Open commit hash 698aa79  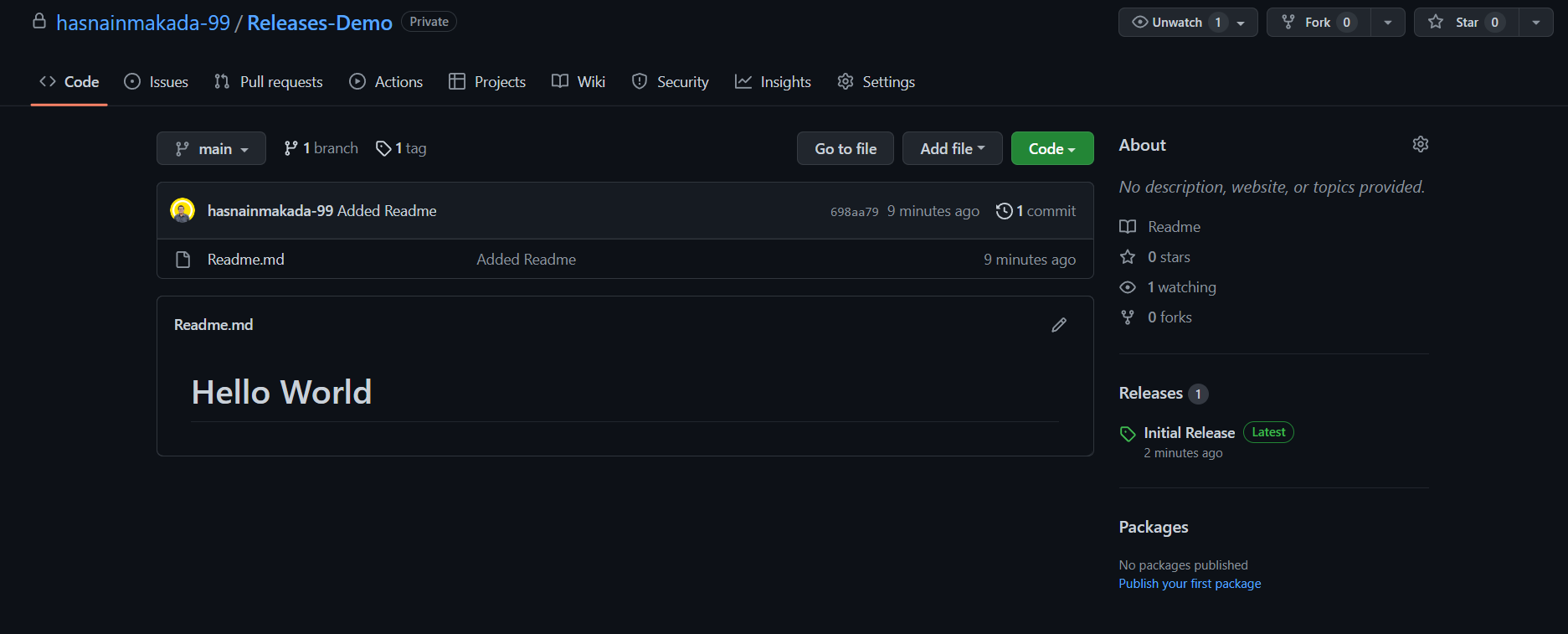click(x=855, y=212)
